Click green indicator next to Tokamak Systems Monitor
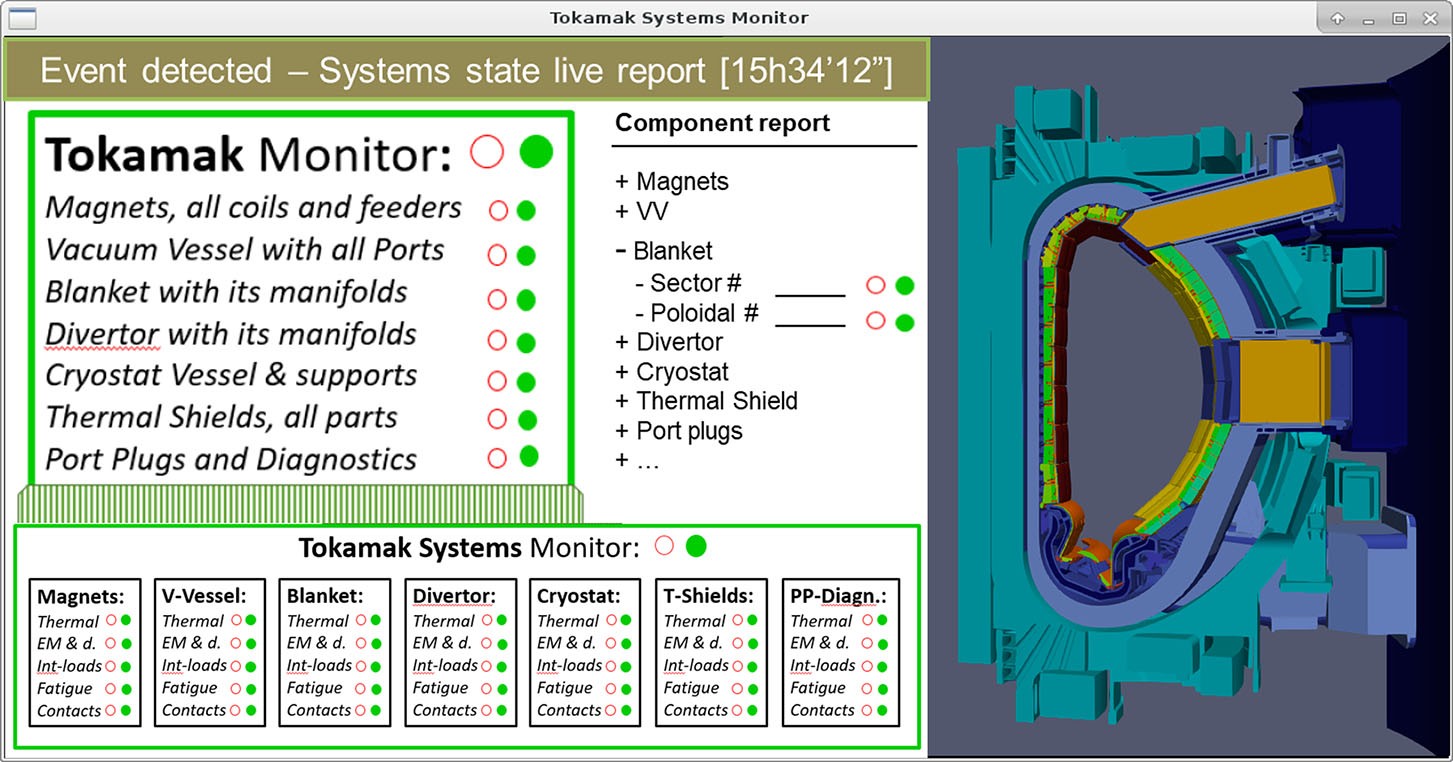1453x762 pixels. 696,546
